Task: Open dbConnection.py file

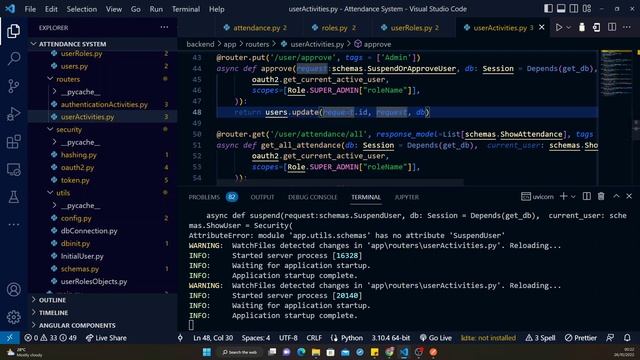Action: point(102,231)
